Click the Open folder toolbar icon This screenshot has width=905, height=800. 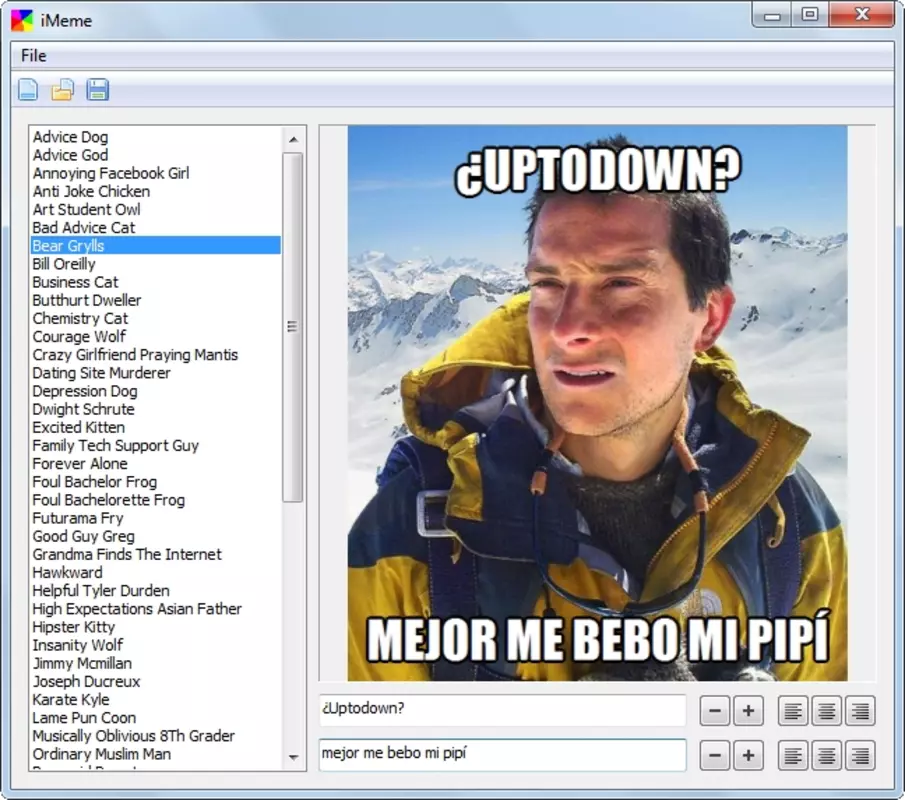click(x=62, y=90)
